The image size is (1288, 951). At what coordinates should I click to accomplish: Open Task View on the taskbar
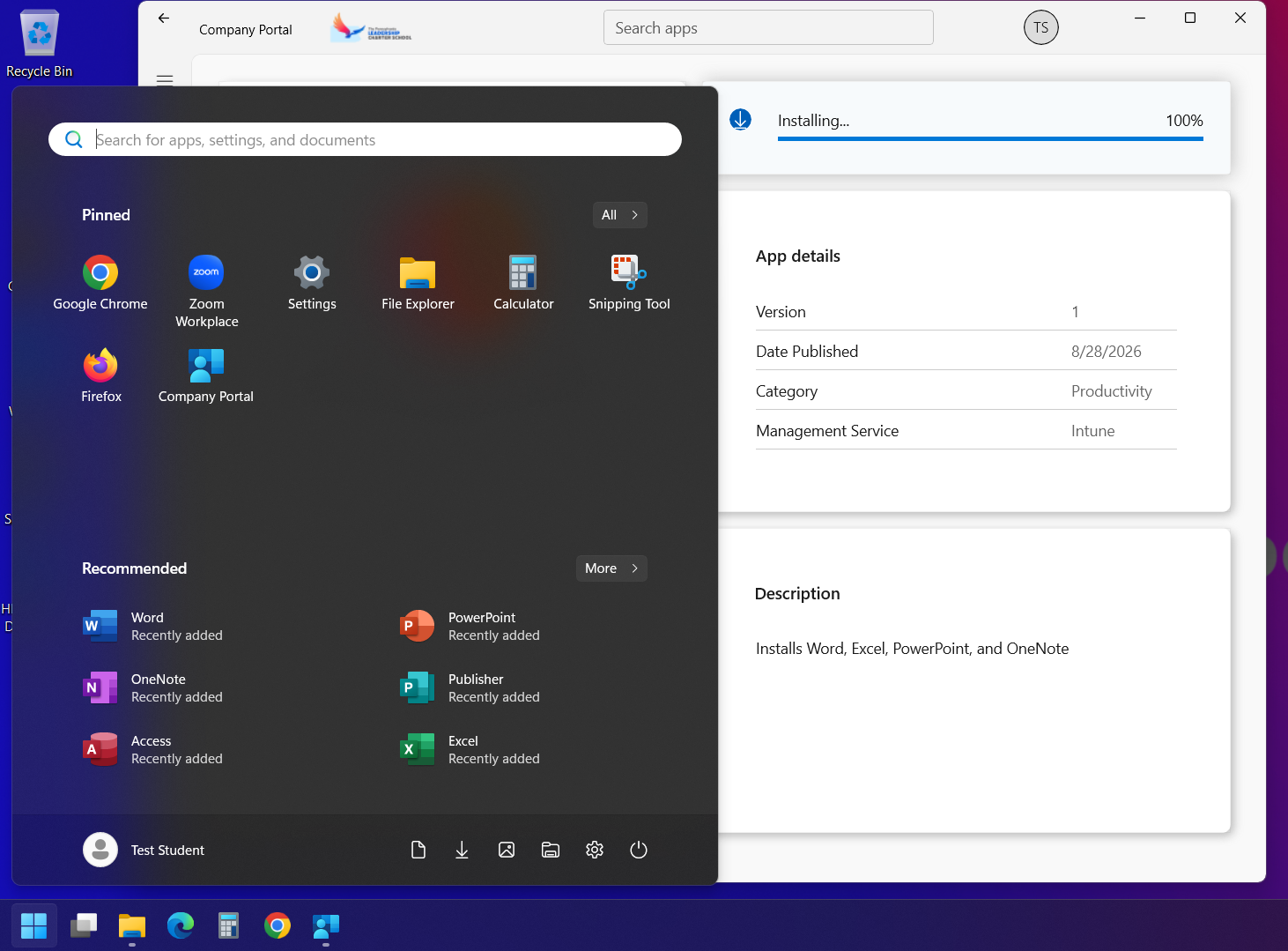[x=84, y=925]
